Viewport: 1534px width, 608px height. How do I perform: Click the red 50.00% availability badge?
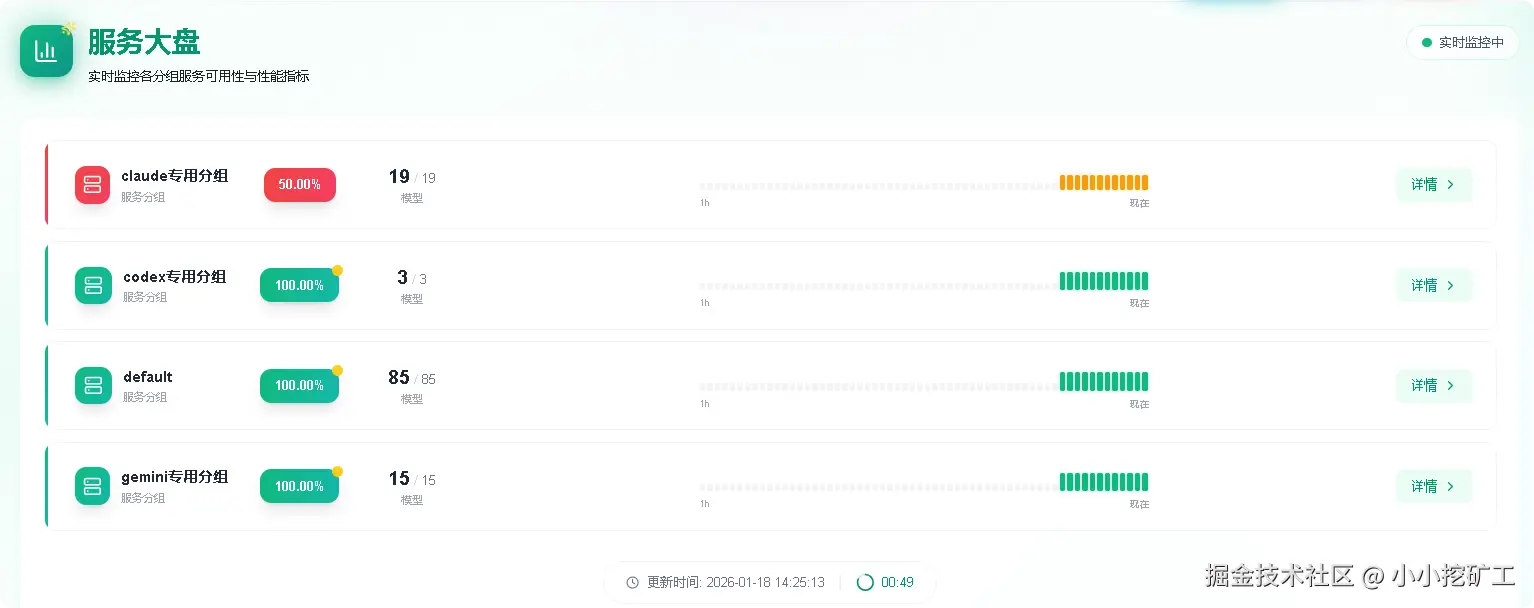300,185
